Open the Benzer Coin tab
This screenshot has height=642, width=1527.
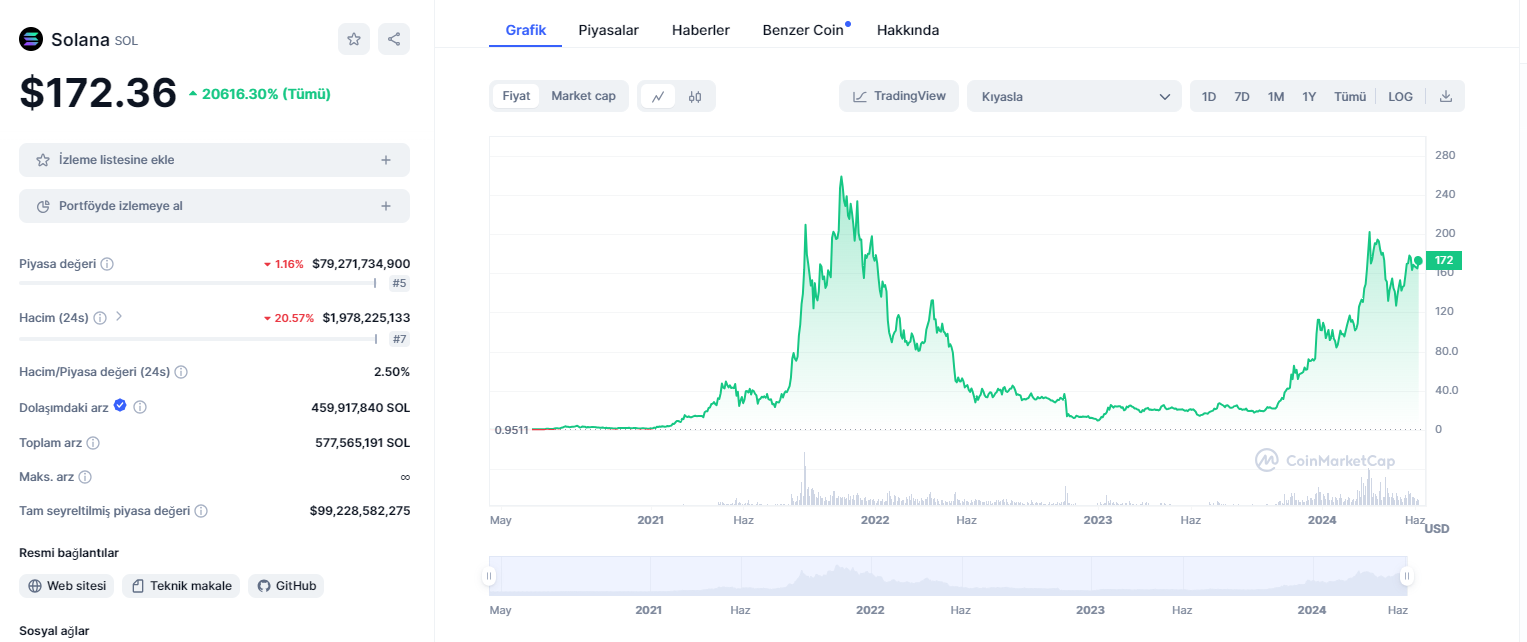[804, 30]
